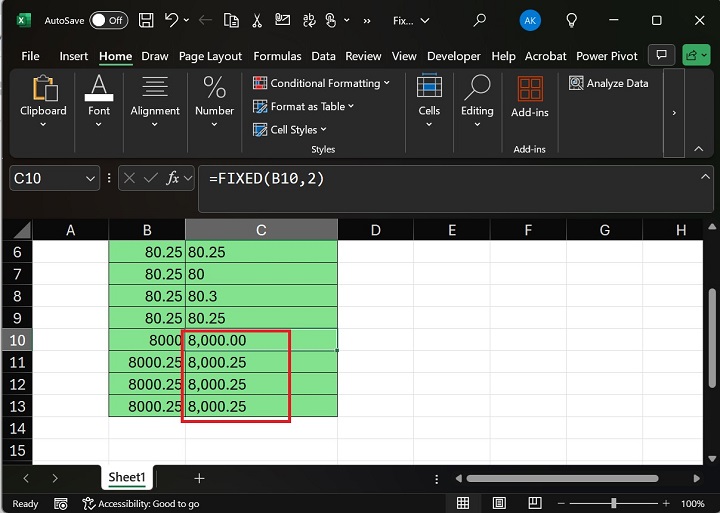Click the Analyze Data button
The width and height of the screenshot is (720, 513).
[x=609, y=83]
